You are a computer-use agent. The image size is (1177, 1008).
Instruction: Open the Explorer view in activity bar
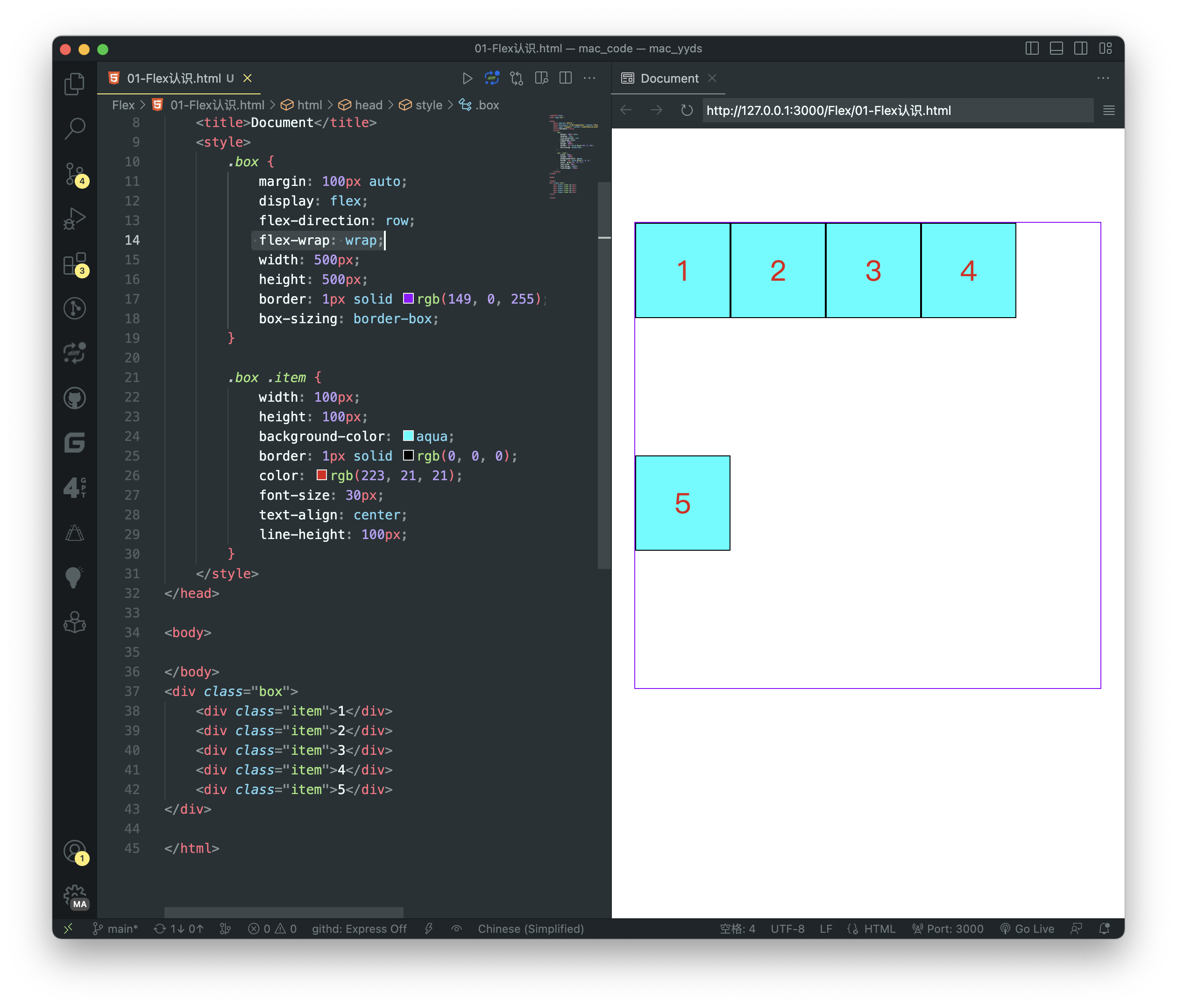click(74, 84)
